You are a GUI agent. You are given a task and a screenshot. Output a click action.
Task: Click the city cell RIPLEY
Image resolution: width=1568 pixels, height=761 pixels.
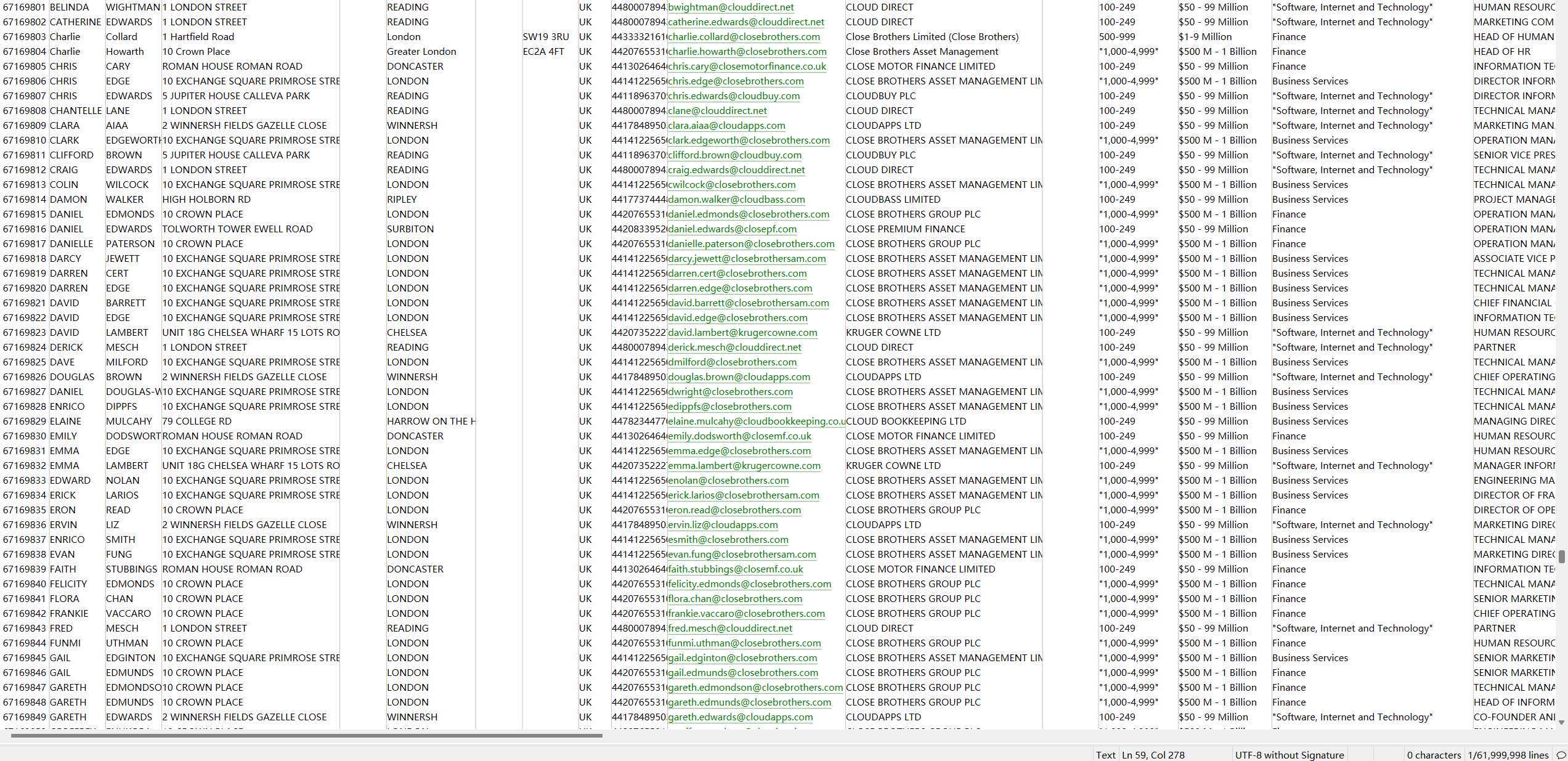point(402,200)
